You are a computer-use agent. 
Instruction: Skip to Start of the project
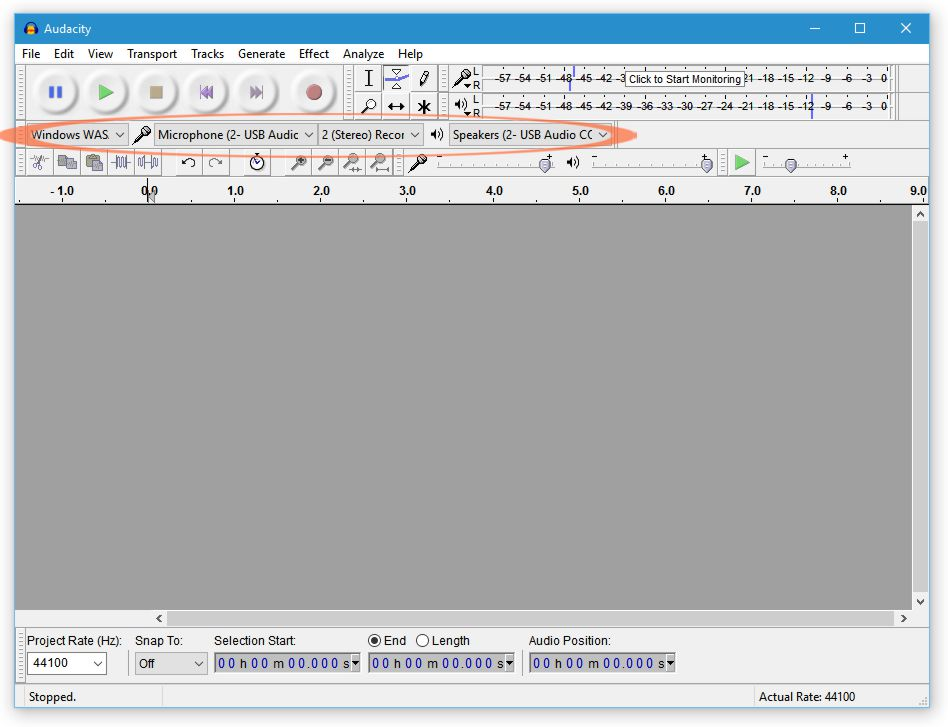coord(206,93)
